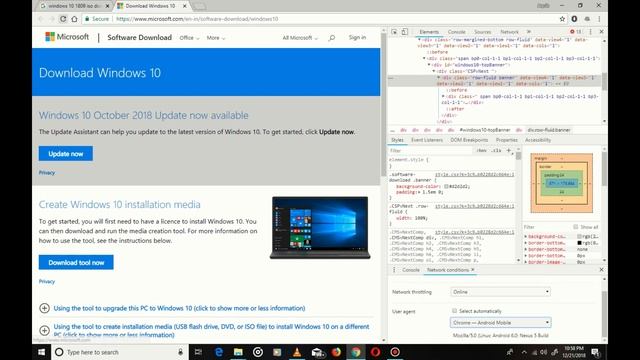
Task: Open the Event Listeners tab
Action: 427,140
